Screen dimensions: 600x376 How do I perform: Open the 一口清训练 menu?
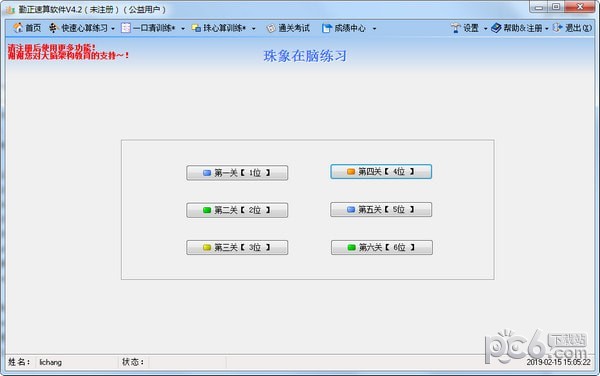(154, 28)
